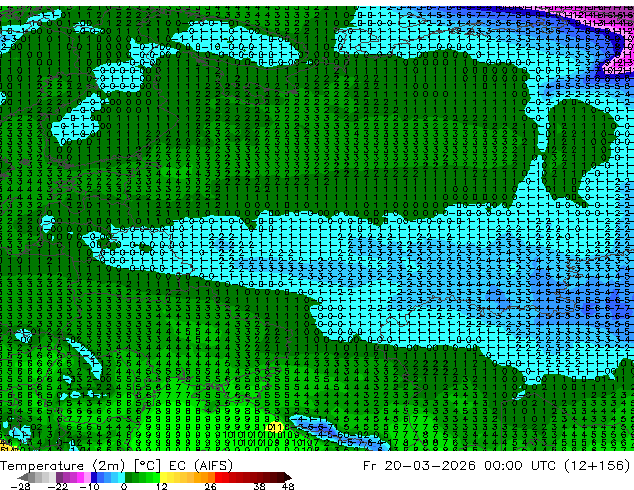Click the '-28' legend scale label
The height and width of the screenshot is (490, 634).
click(20, 486)
